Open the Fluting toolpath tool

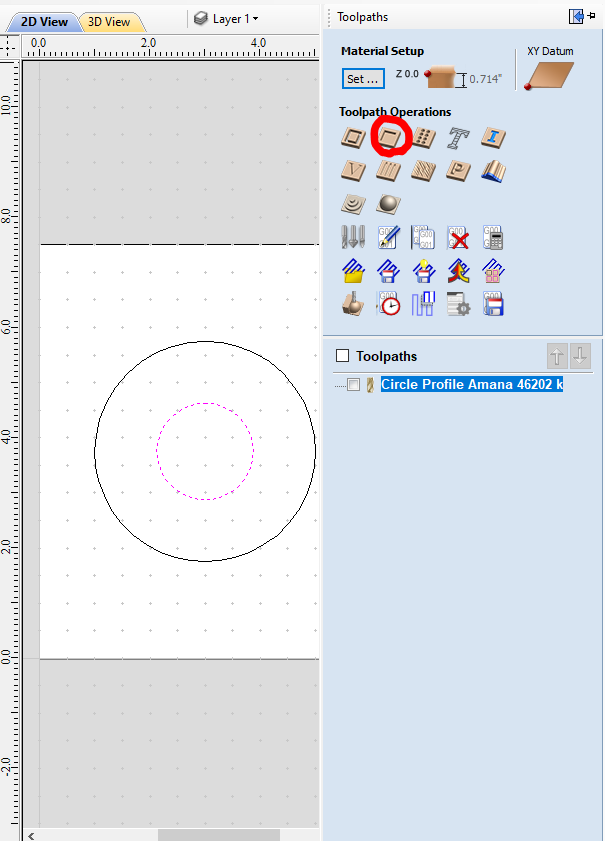(x=388, y=171)
